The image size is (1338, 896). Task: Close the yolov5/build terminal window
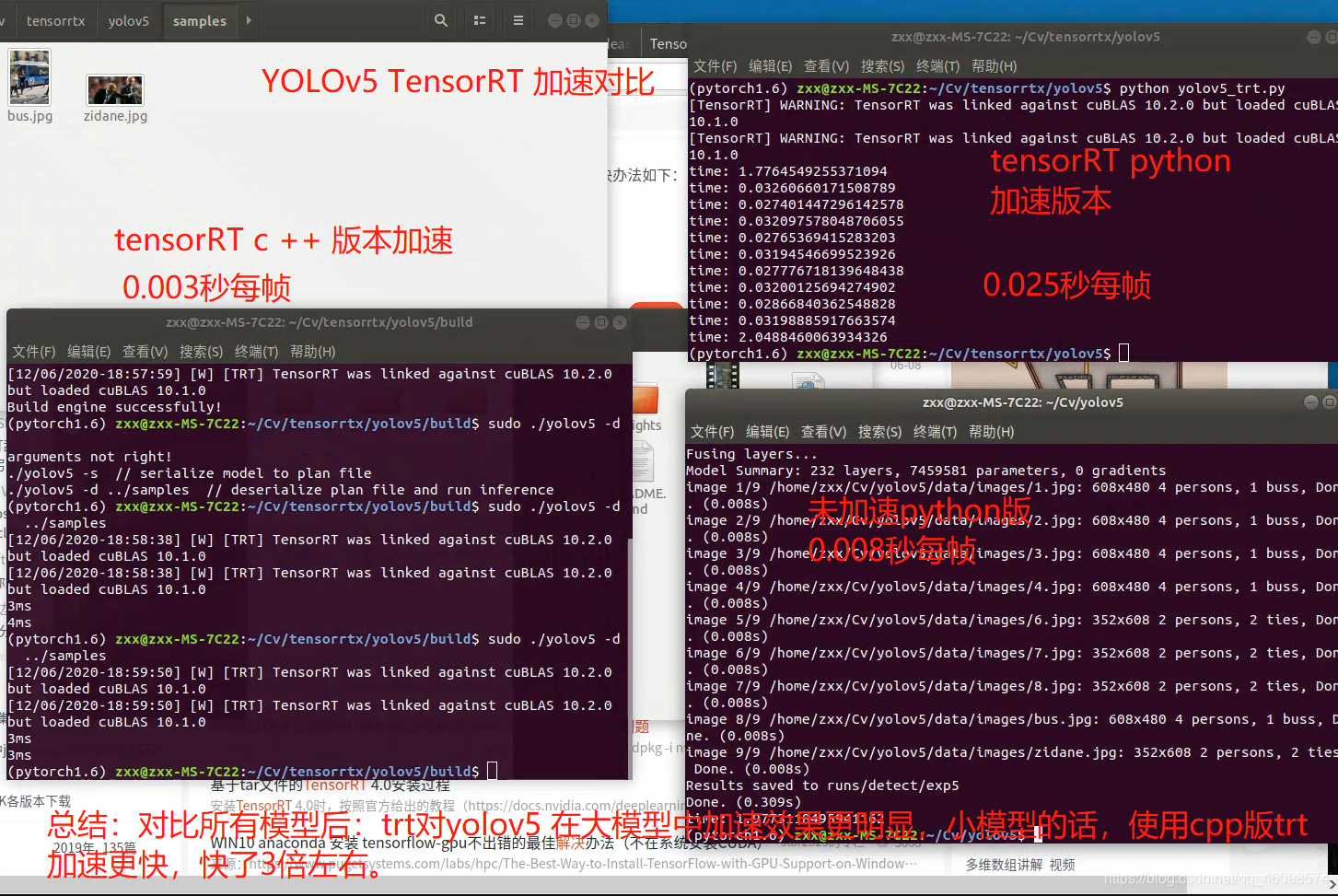point(620,322)
